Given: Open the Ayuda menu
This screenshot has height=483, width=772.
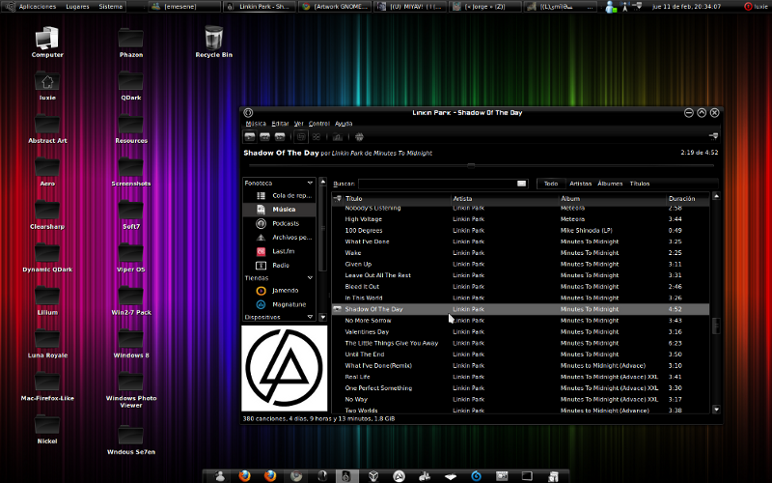Looking at the screenshot, I should click(x=344, y=124).
